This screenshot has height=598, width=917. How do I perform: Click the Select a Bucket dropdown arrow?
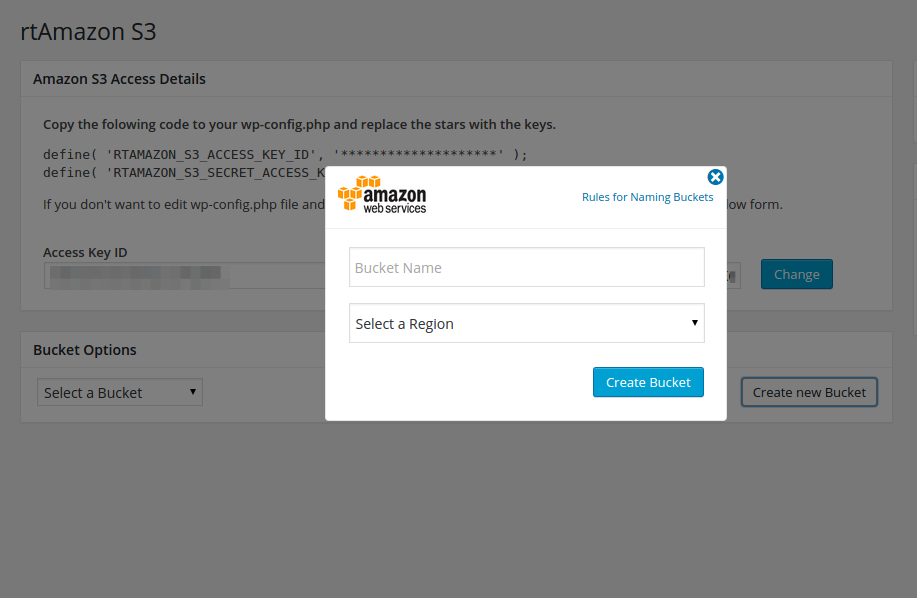(x=191, y=392)
